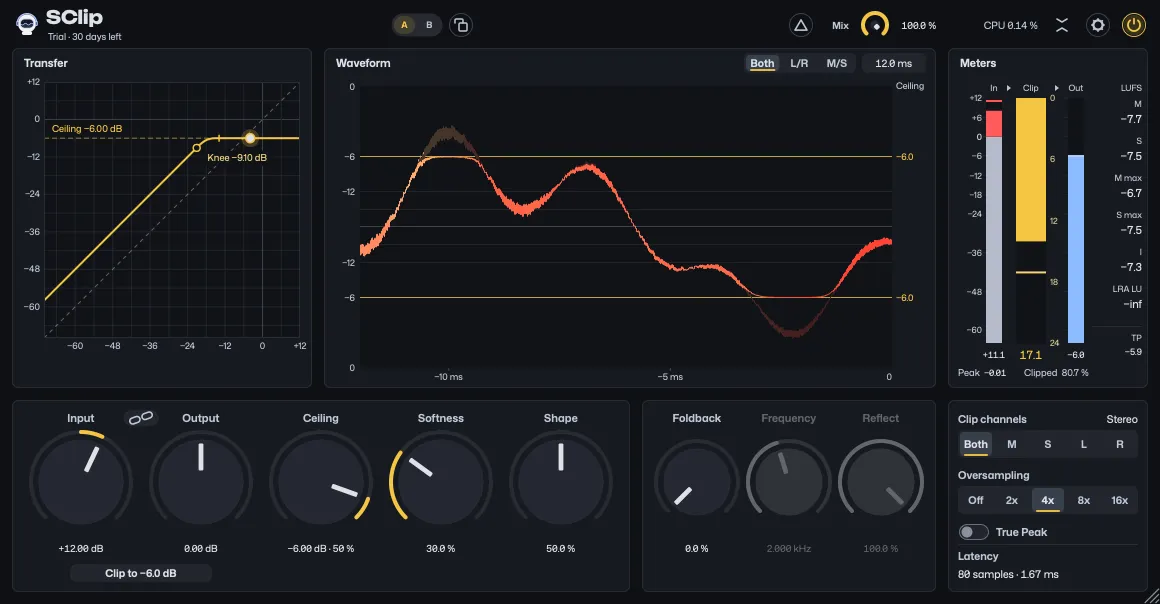This screenshot has width=1160, height=604.
Task: Choose 8x oversampling
Action: [x=1084, y=500]
